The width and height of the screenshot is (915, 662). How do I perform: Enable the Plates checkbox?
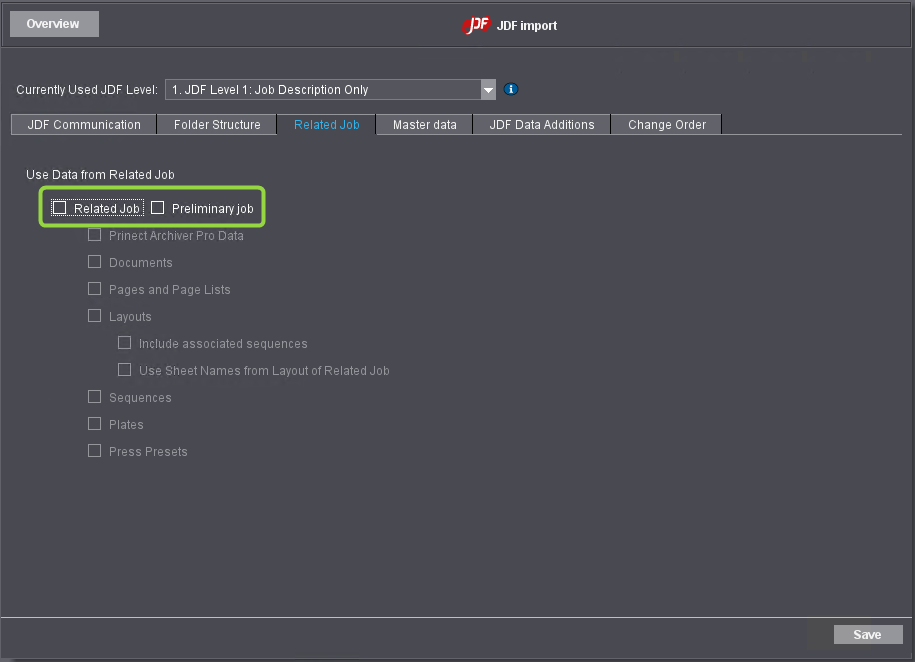tap(94, 424)
